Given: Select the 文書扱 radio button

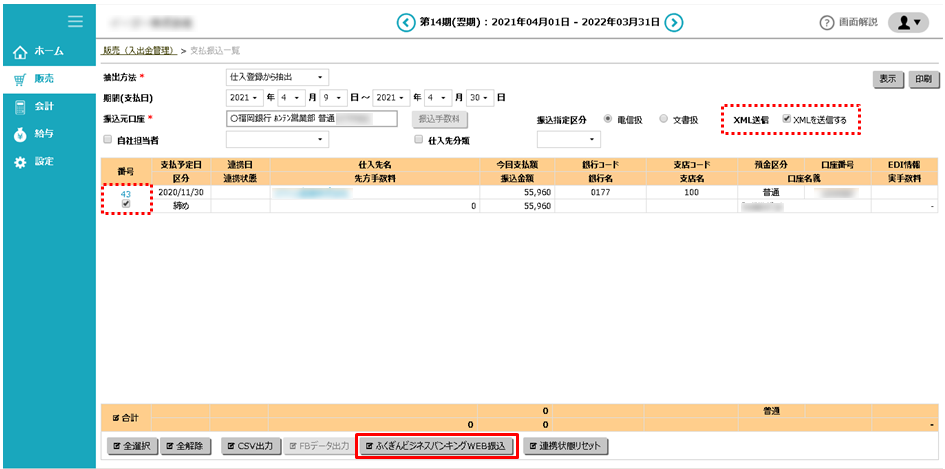Looking at the screenshot, I should tap(664, 119).
